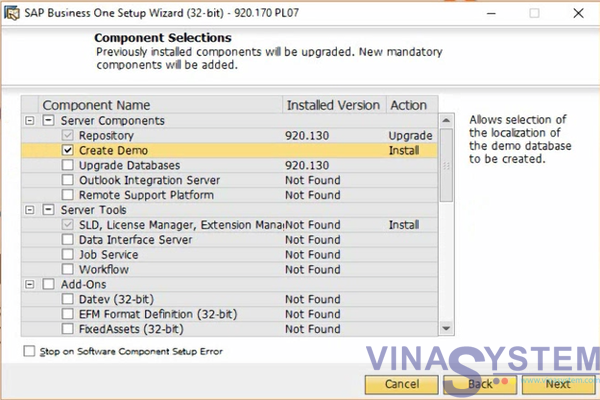This screenshot has height=400, width=600.
Task: Click the Installed Version column header
Action: pos(334,105)
